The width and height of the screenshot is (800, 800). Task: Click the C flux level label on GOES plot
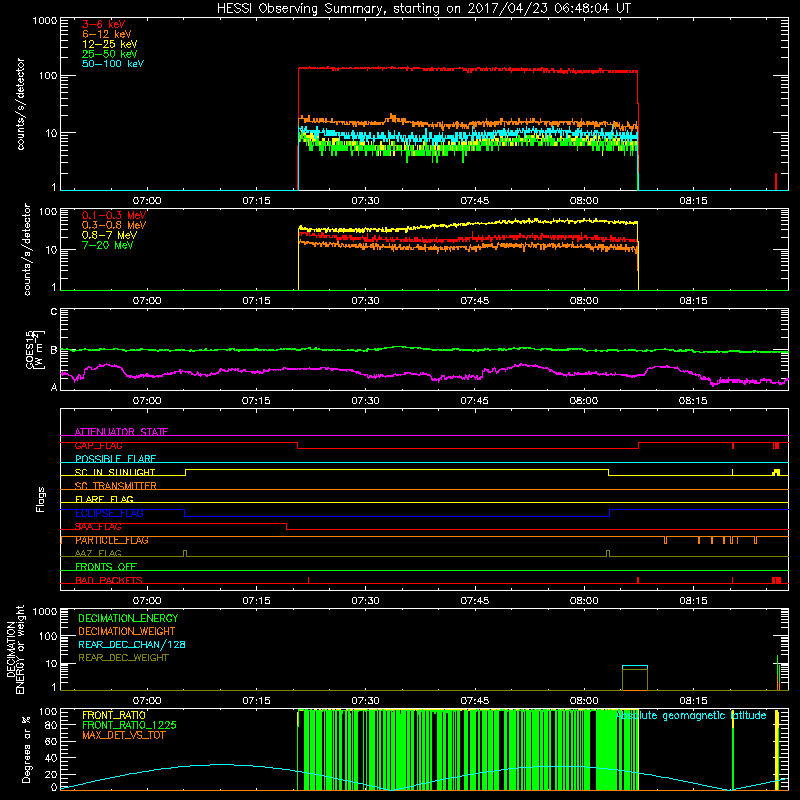[54, 312]
